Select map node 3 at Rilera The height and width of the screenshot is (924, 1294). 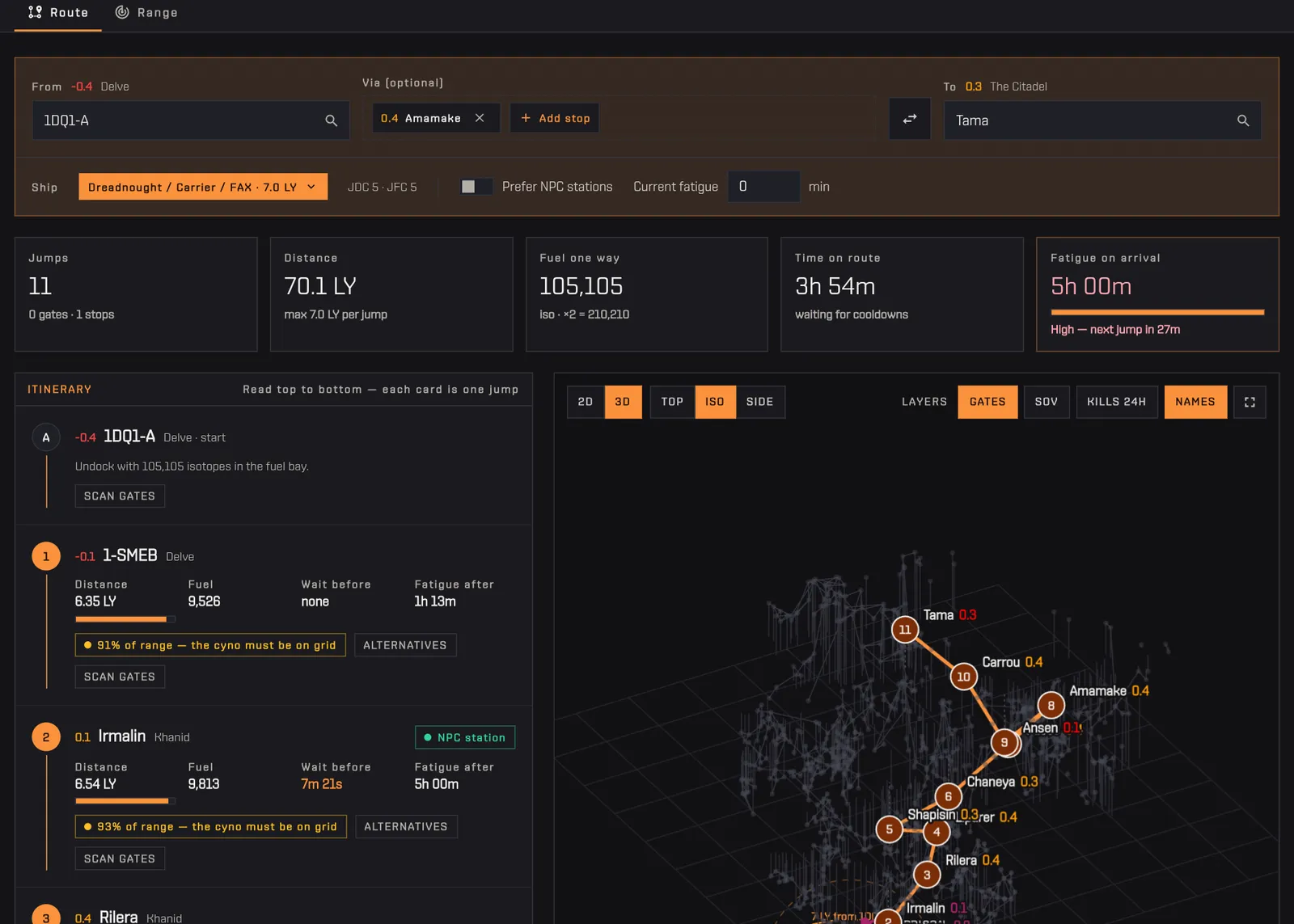tap(927, 875)
